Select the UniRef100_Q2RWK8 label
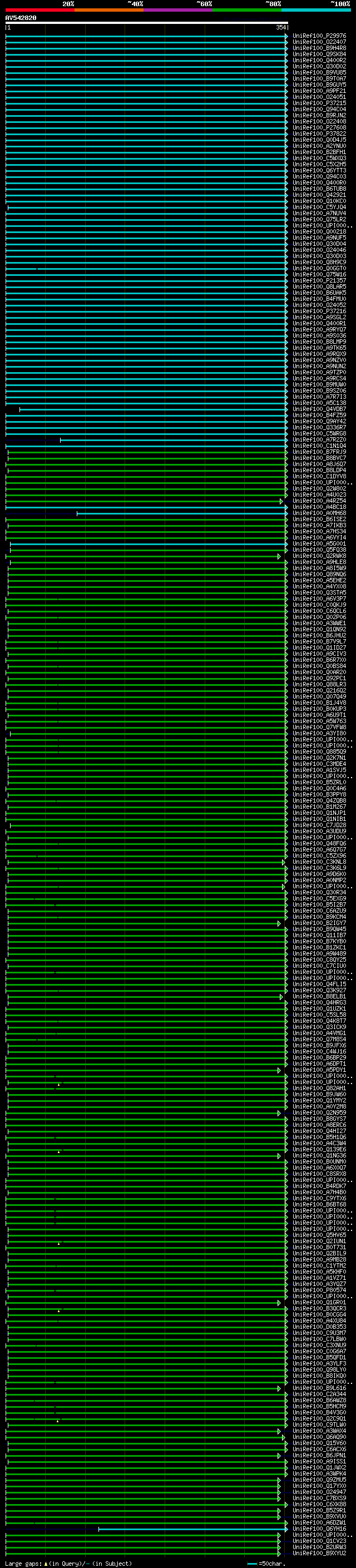356x1568 pixels. (319, 556)
